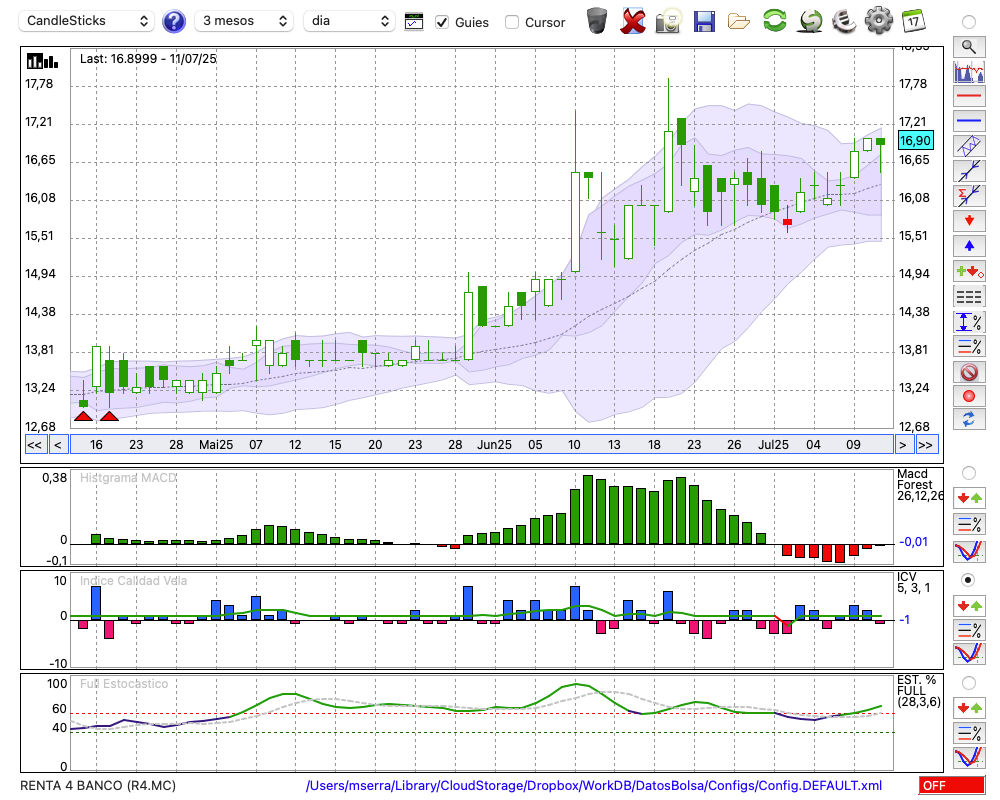Click the 16,90 current price label
Screen dimensions: 1000x800
pos(915,140)
